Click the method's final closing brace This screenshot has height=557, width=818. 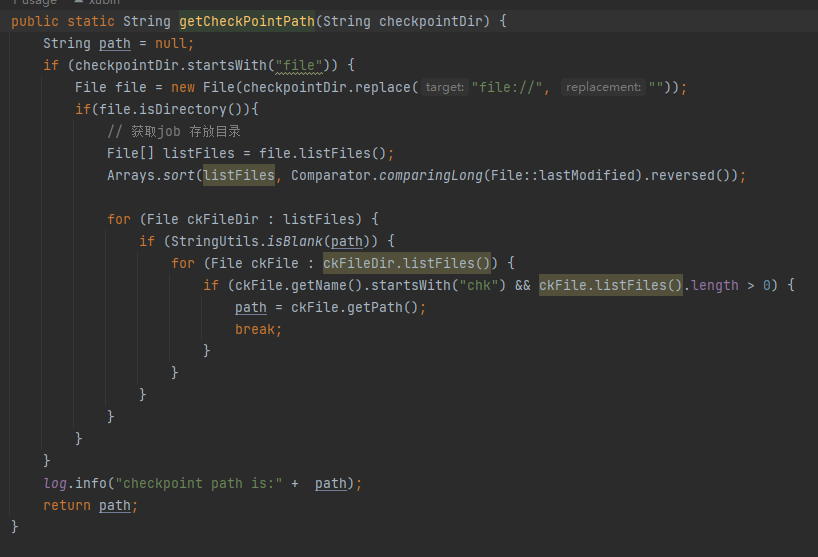coord(15,527)
